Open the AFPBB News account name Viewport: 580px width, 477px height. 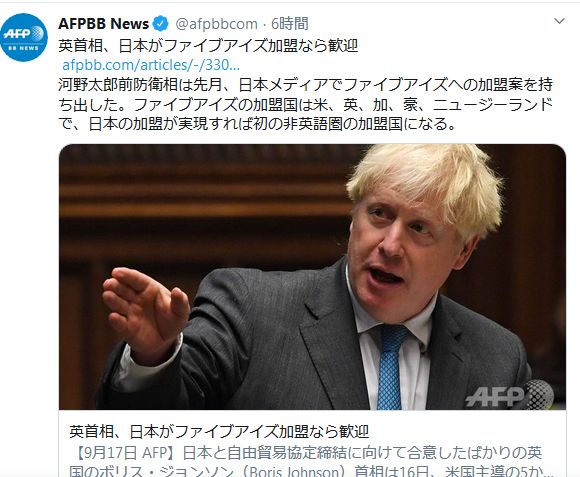[x=103, y=24]
